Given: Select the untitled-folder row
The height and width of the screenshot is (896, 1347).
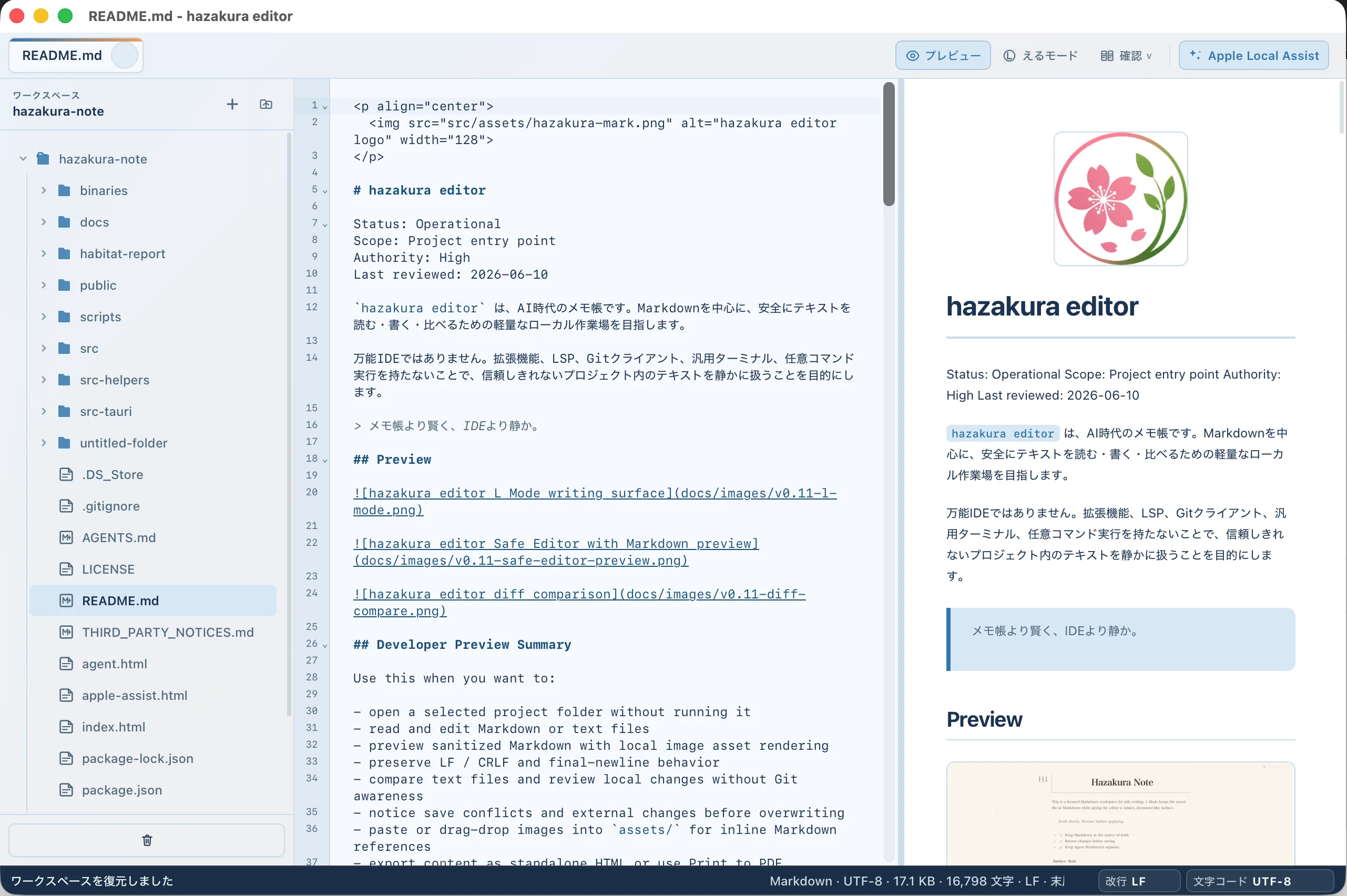Looking at the screenshot, I should point(152,443).
